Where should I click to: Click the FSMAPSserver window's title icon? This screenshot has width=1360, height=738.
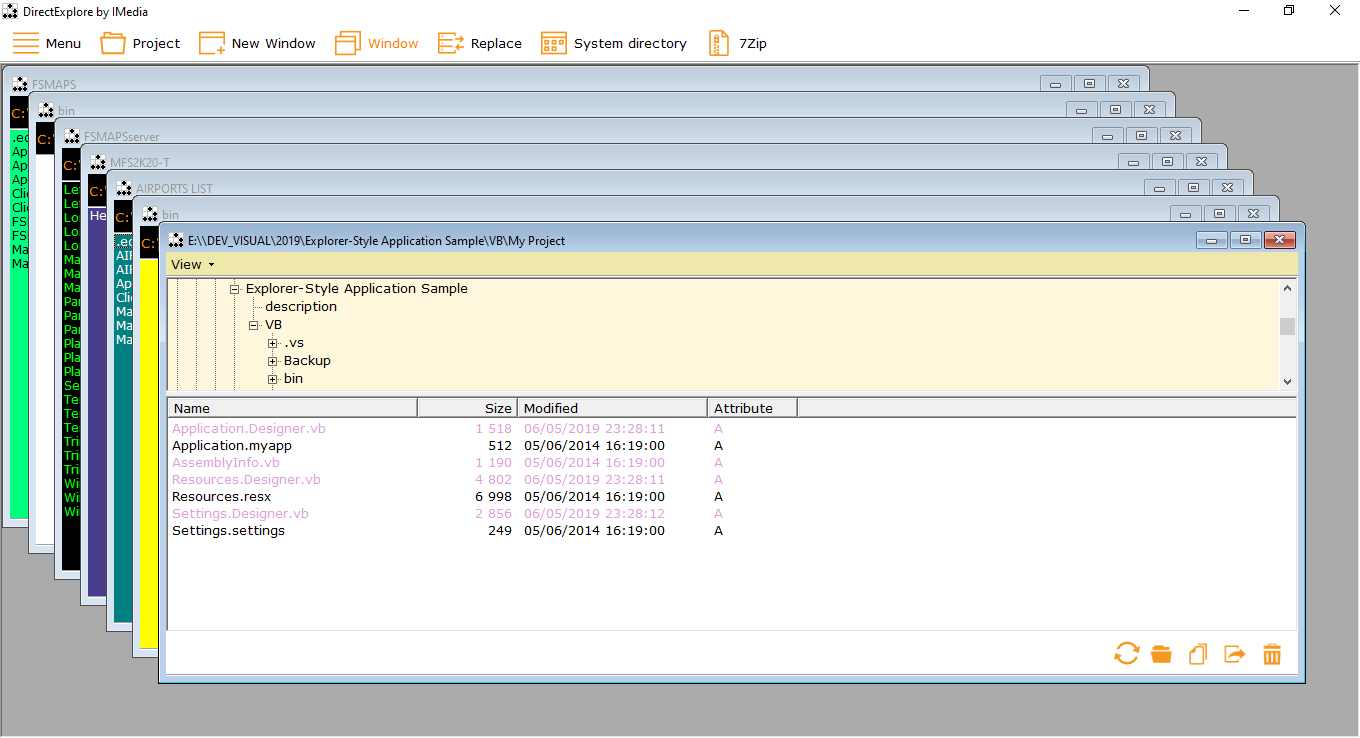click(x=72, y=136)
